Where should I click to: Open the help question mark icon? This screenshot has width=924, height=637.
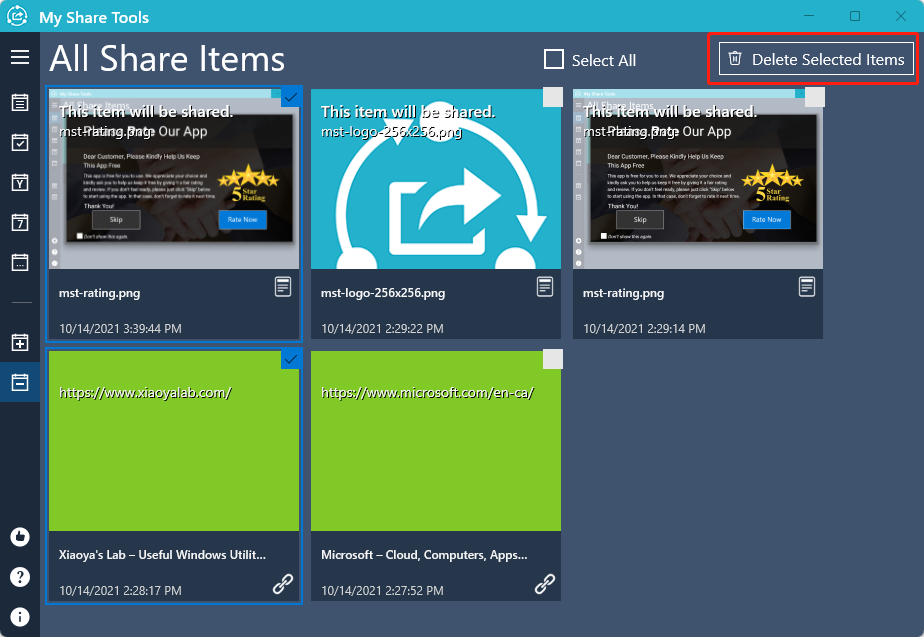click(20, 577)
